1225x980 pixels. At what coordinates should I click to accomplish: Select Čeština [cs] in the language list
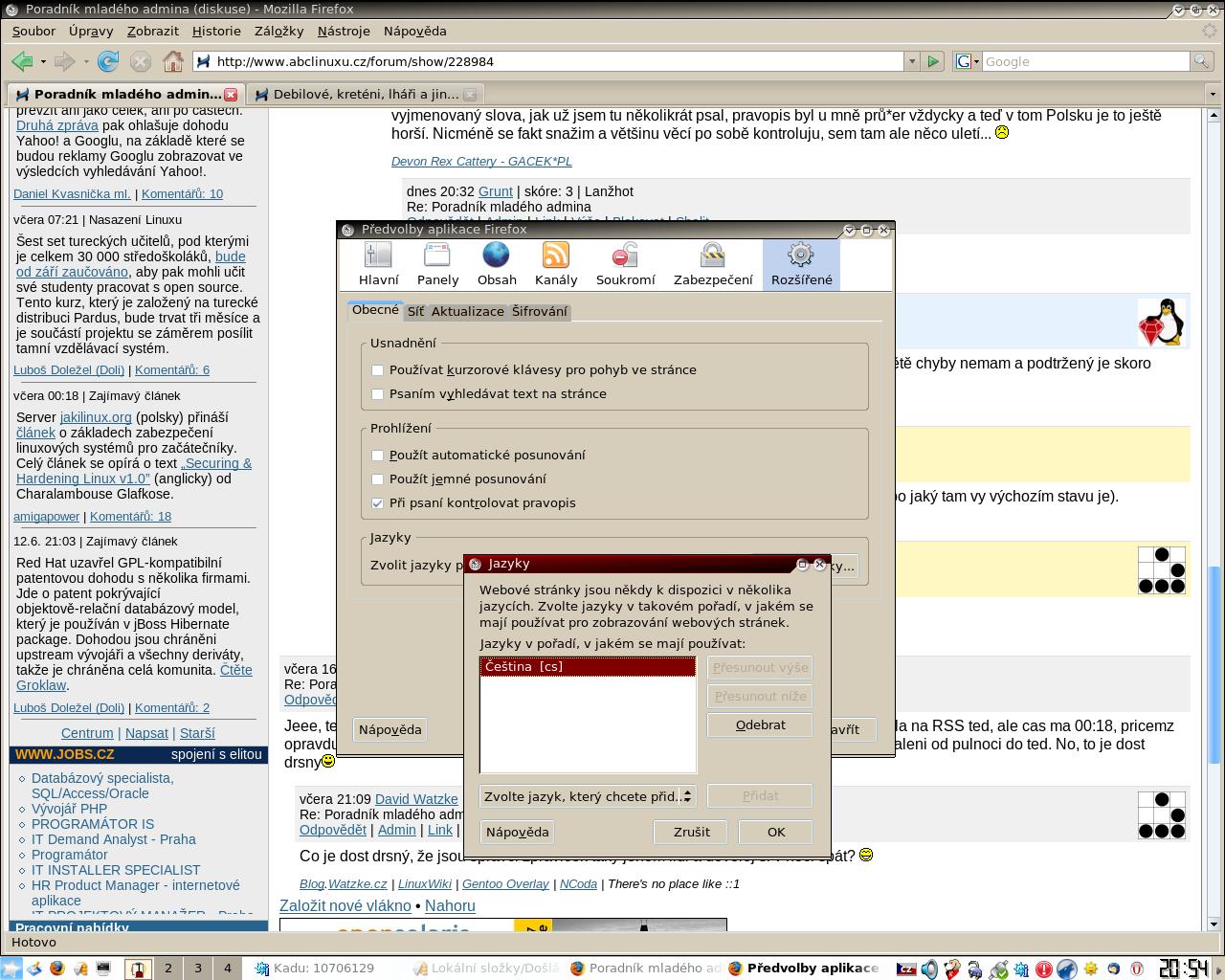coord(588,667)
